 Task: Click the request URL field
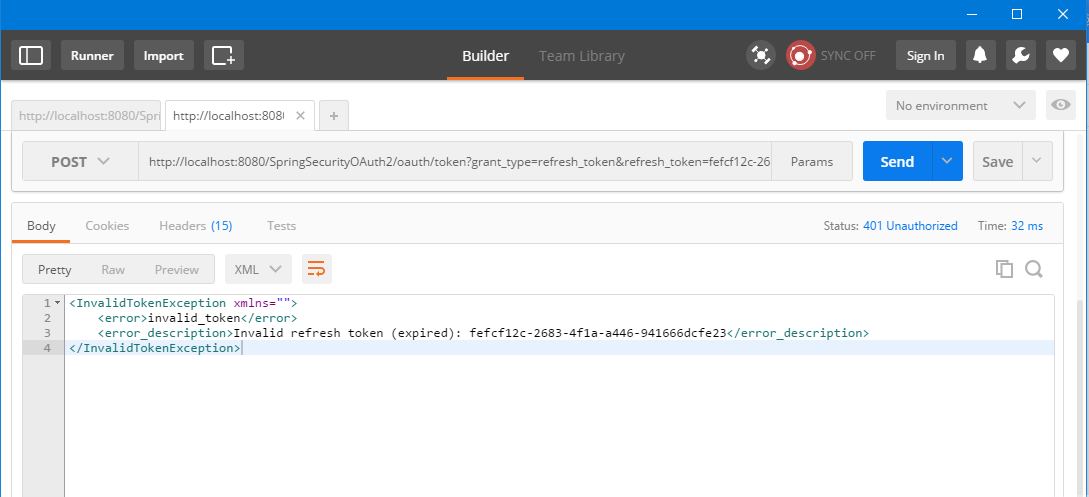(x=455, y=162)
